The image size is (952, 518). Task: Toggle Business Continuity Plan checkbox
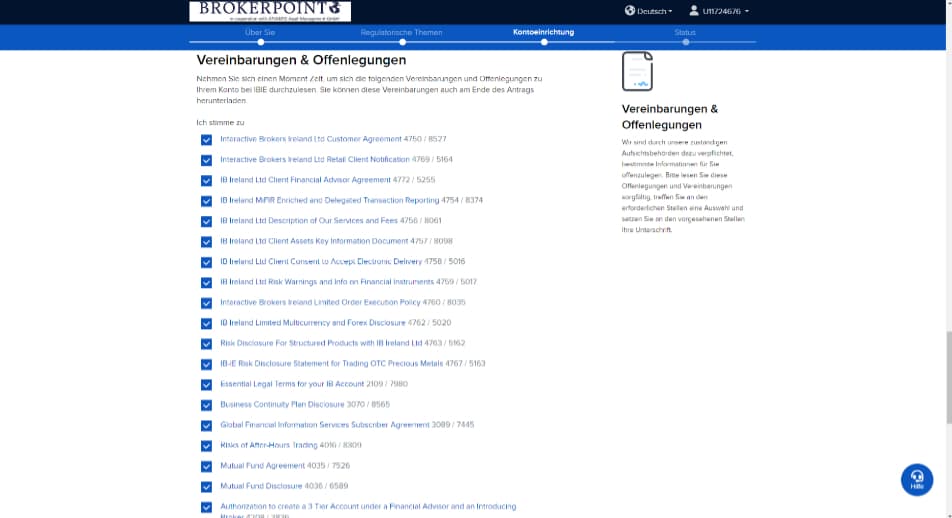[206, 405]
